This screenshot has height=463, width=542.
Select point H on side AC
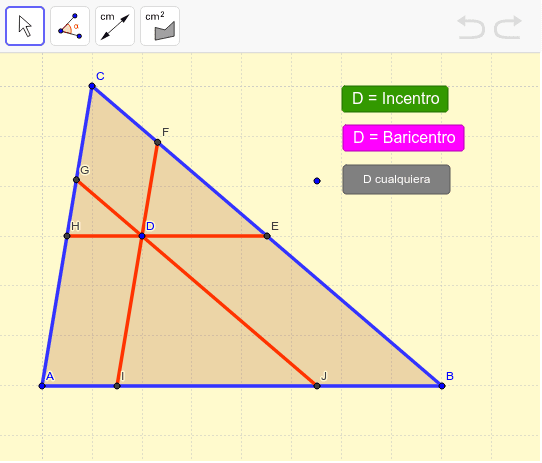coord(67,236)
